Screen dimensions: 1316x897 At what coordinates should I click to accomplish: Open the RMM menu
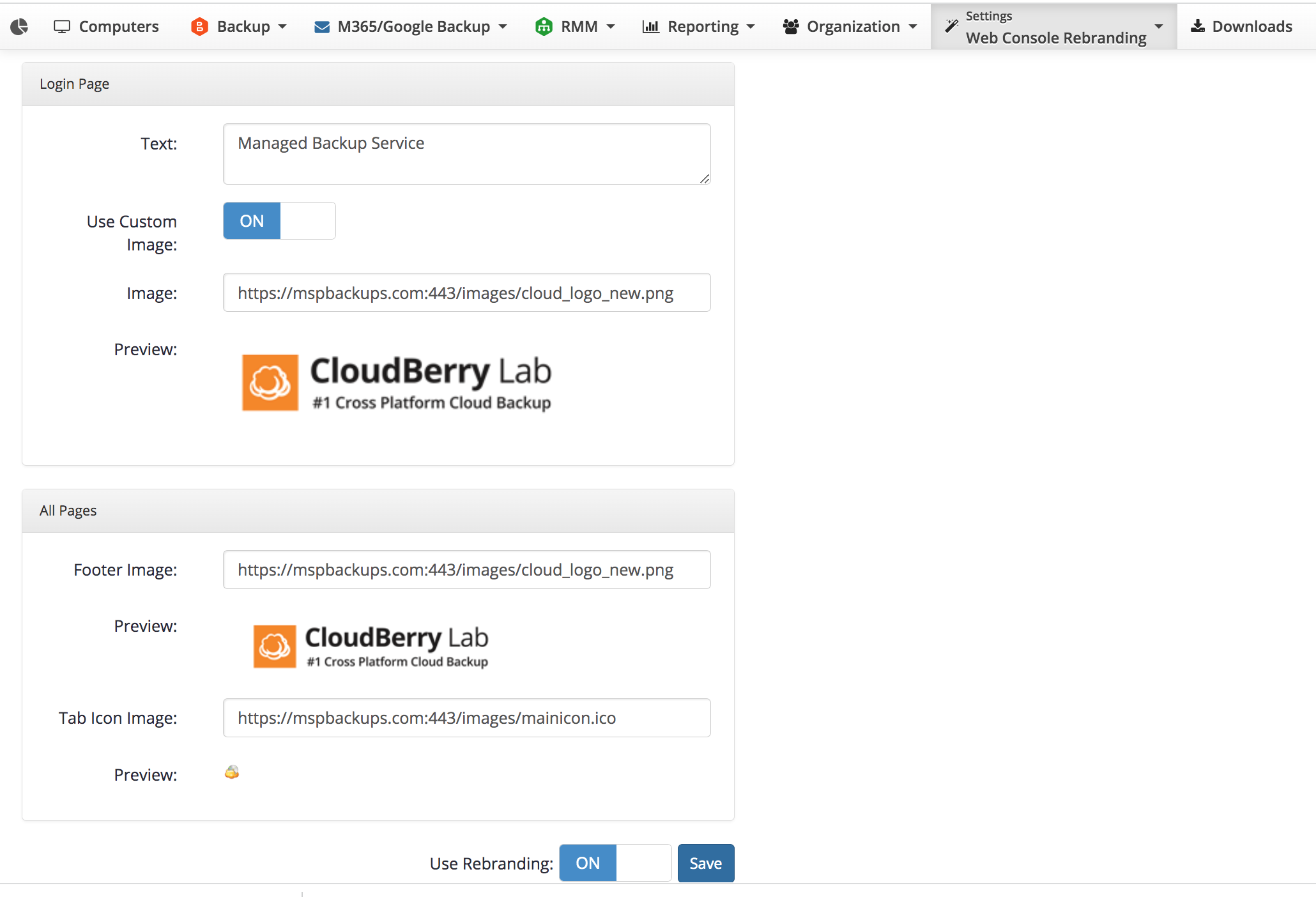(576, 27)
